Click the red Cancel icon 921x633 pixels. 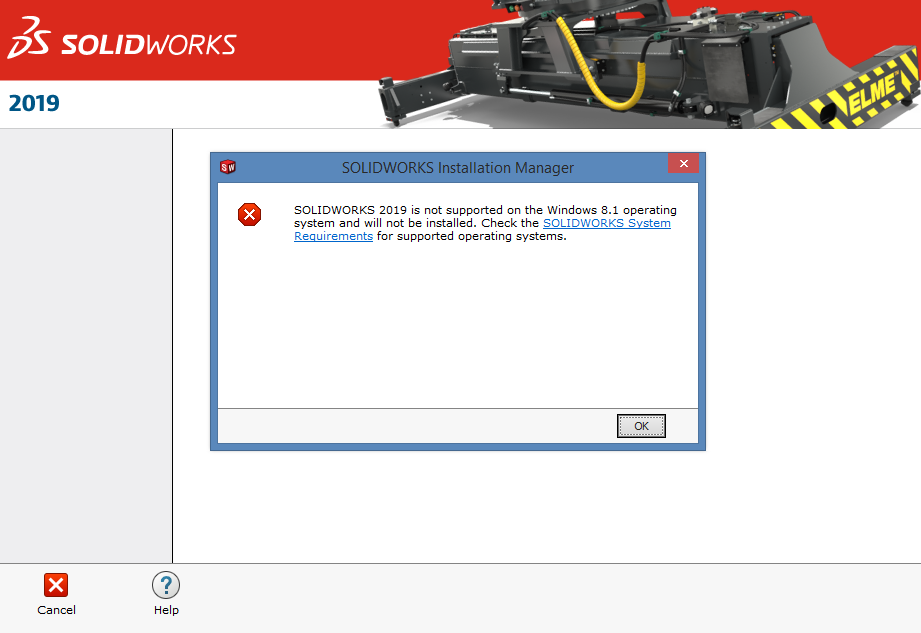[56, 585]
